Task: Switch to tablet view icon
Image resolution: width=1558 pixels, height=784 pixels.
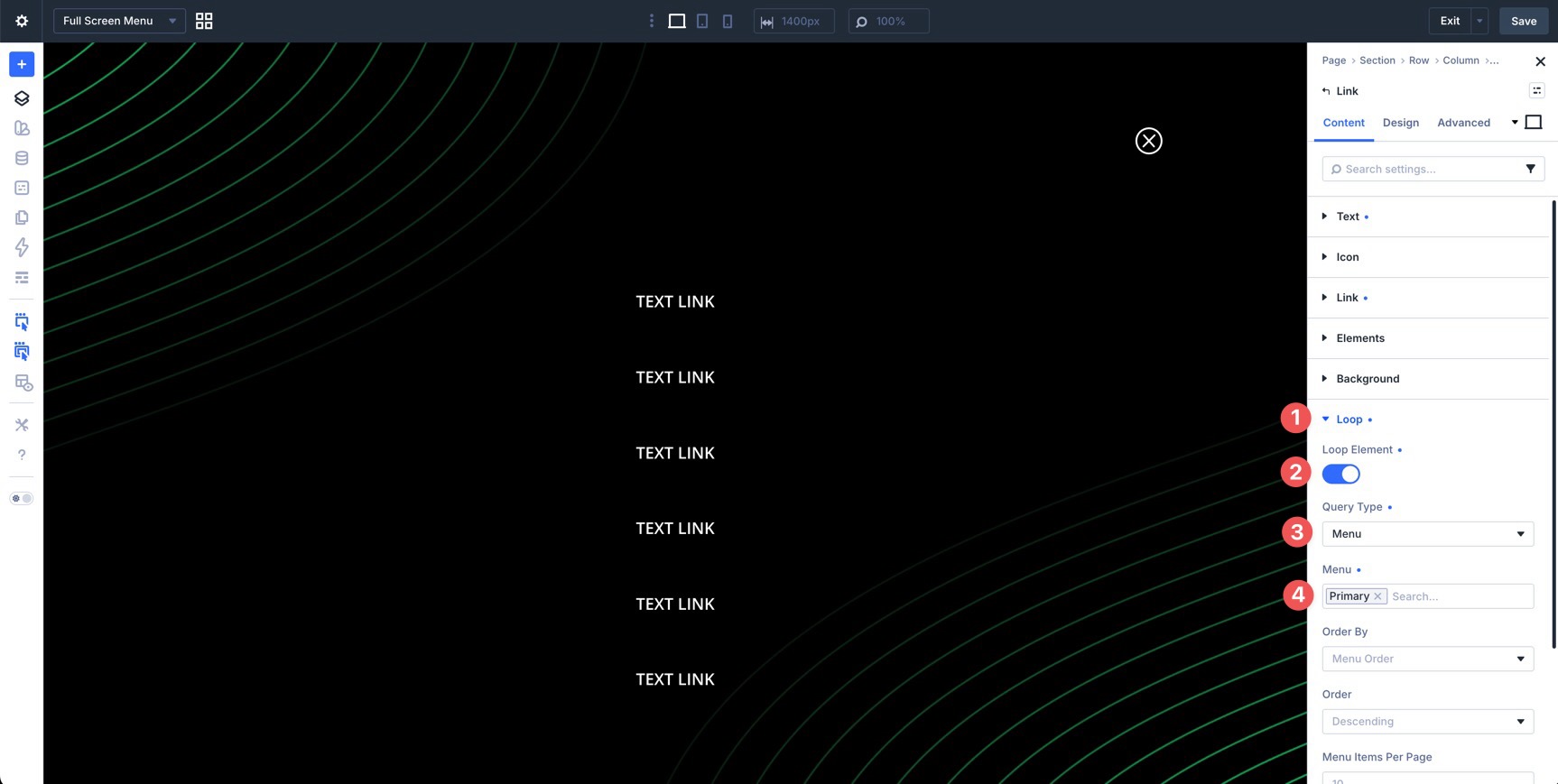Action: pyautogui.click(x=702, y=21)
